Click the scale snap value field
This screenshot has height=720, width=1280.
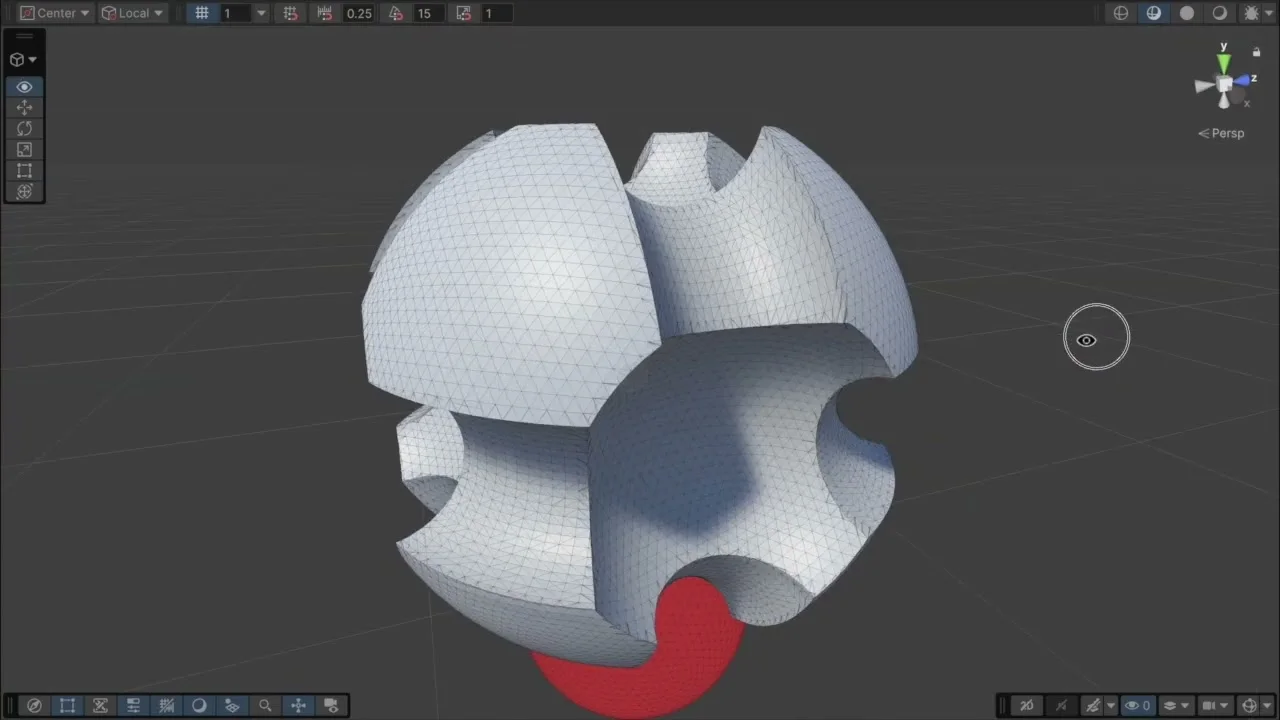tap(496, 13)
